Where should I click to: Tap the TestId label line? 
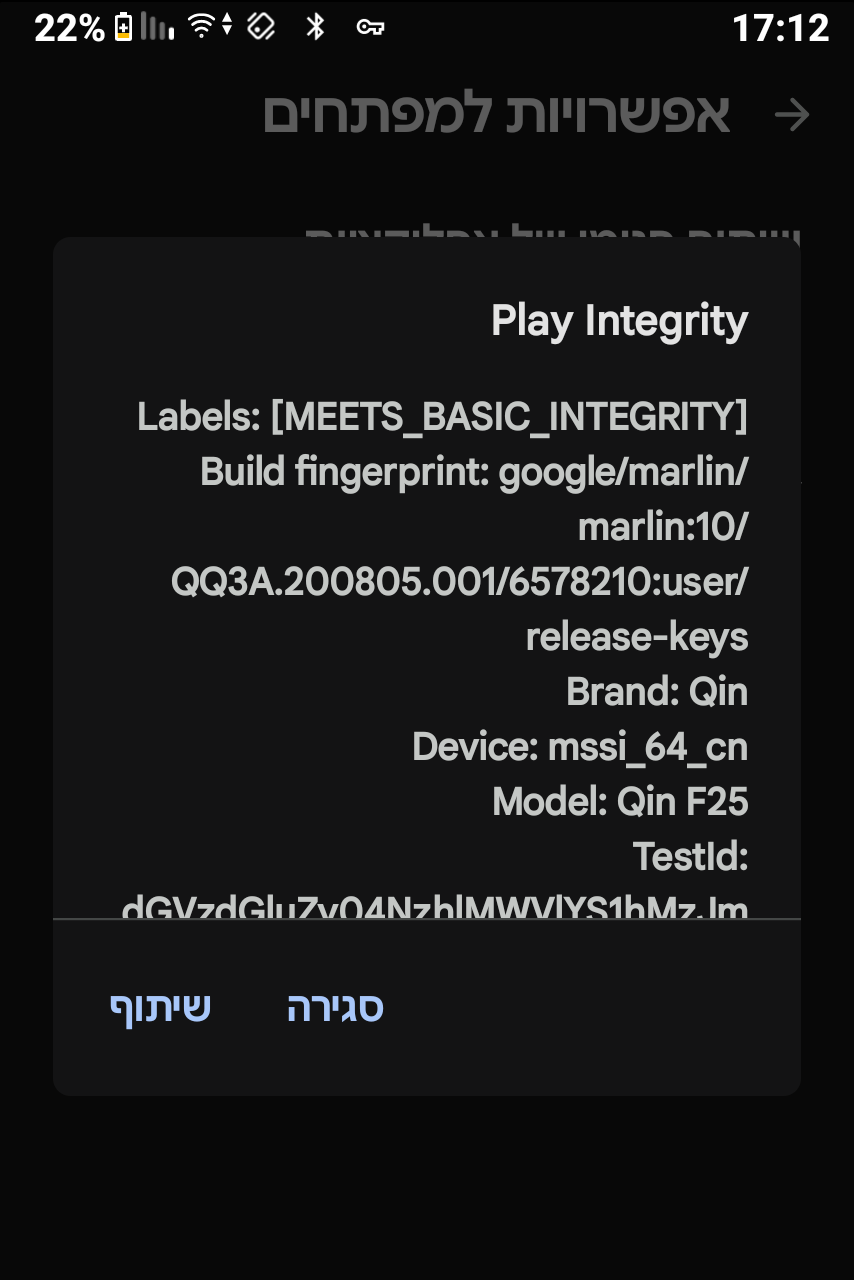click(690, 856)
